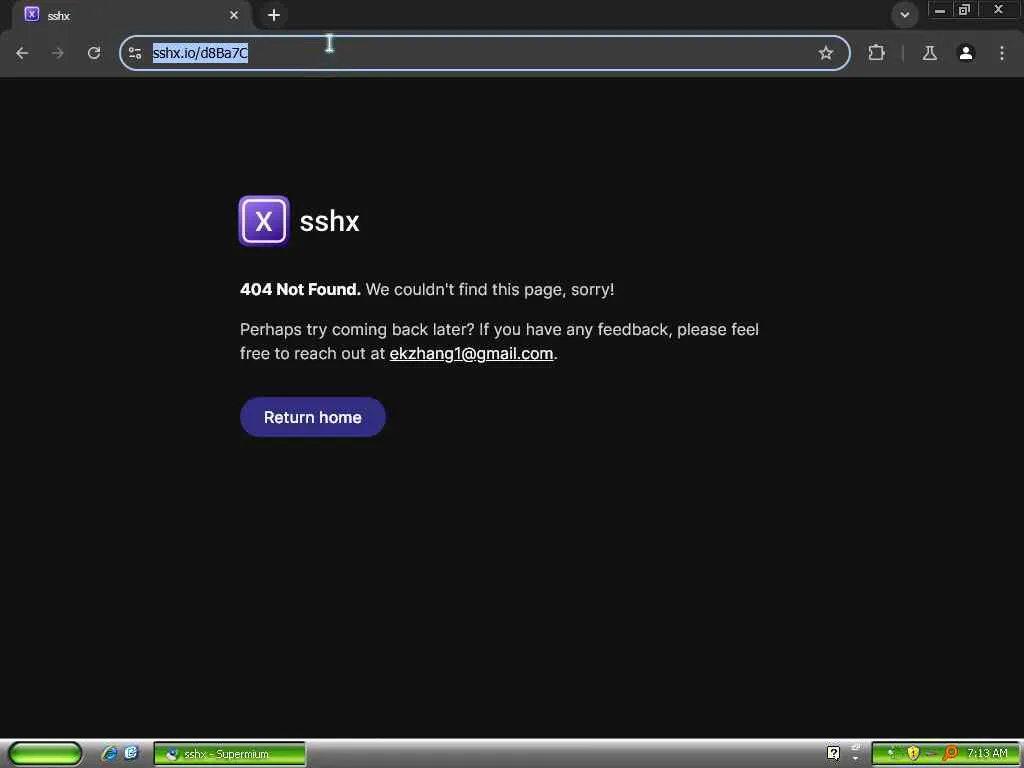Expand the tab search dropdown
Screen dimensions: 1024x768
pyautogui.click(x=904, y=15)
